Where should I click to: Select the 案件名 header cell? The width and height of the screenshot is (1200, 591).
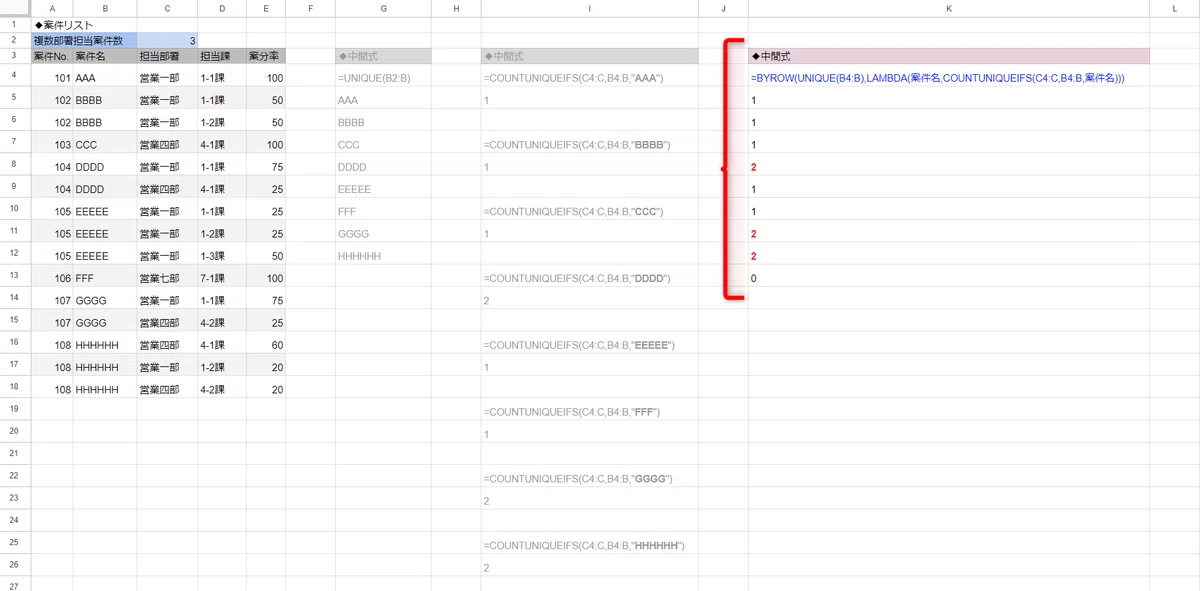pyautogui.click(x=105, y=56)
